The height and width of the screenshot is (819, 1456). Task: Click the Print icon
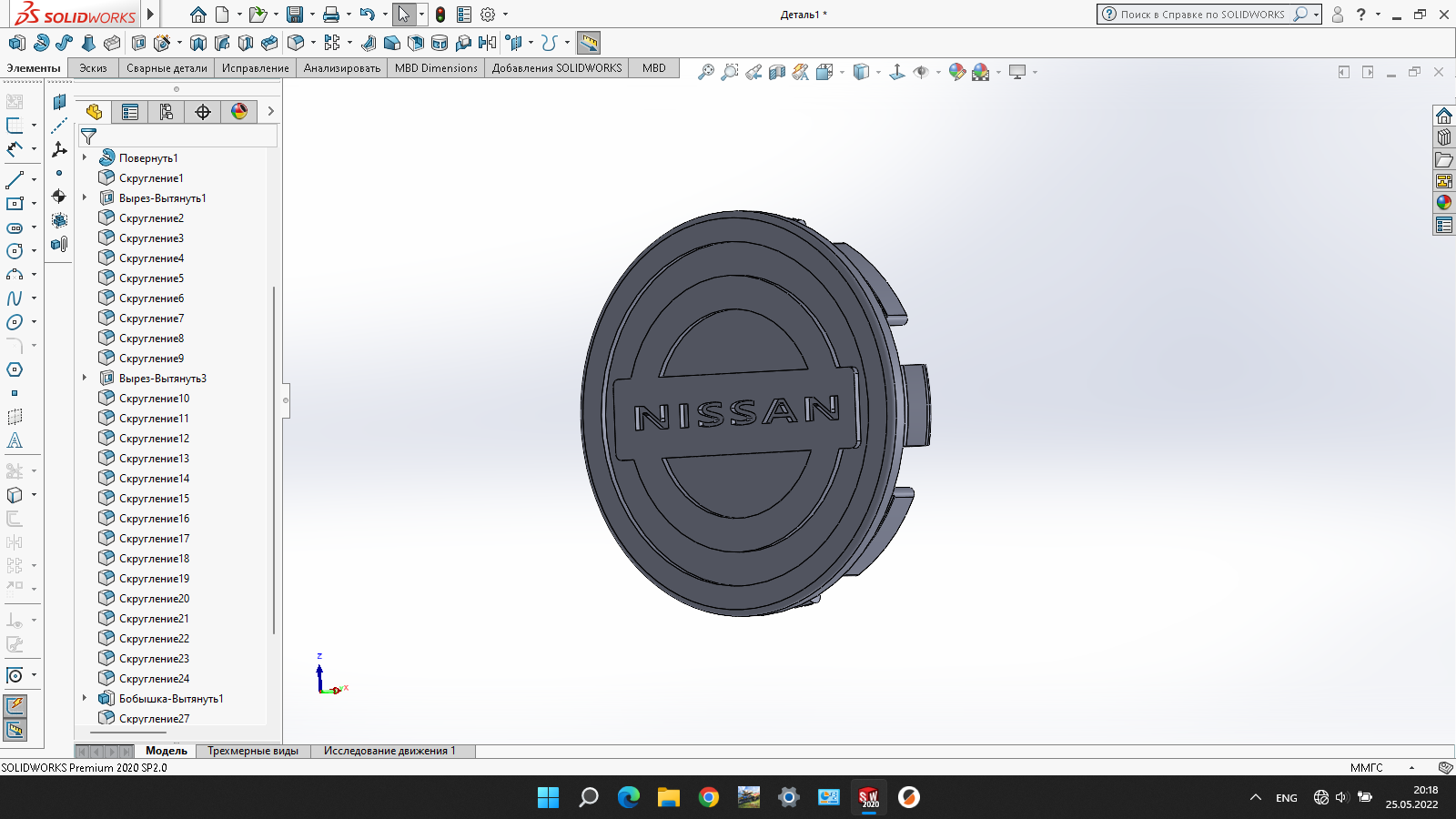331,15
